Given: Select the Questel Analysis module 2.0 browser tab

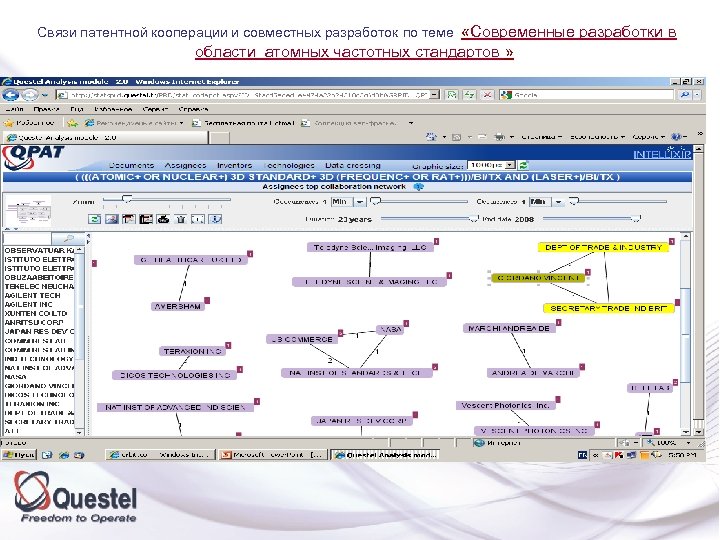Looking at the screenshot, I should click(x=106, y=137).
